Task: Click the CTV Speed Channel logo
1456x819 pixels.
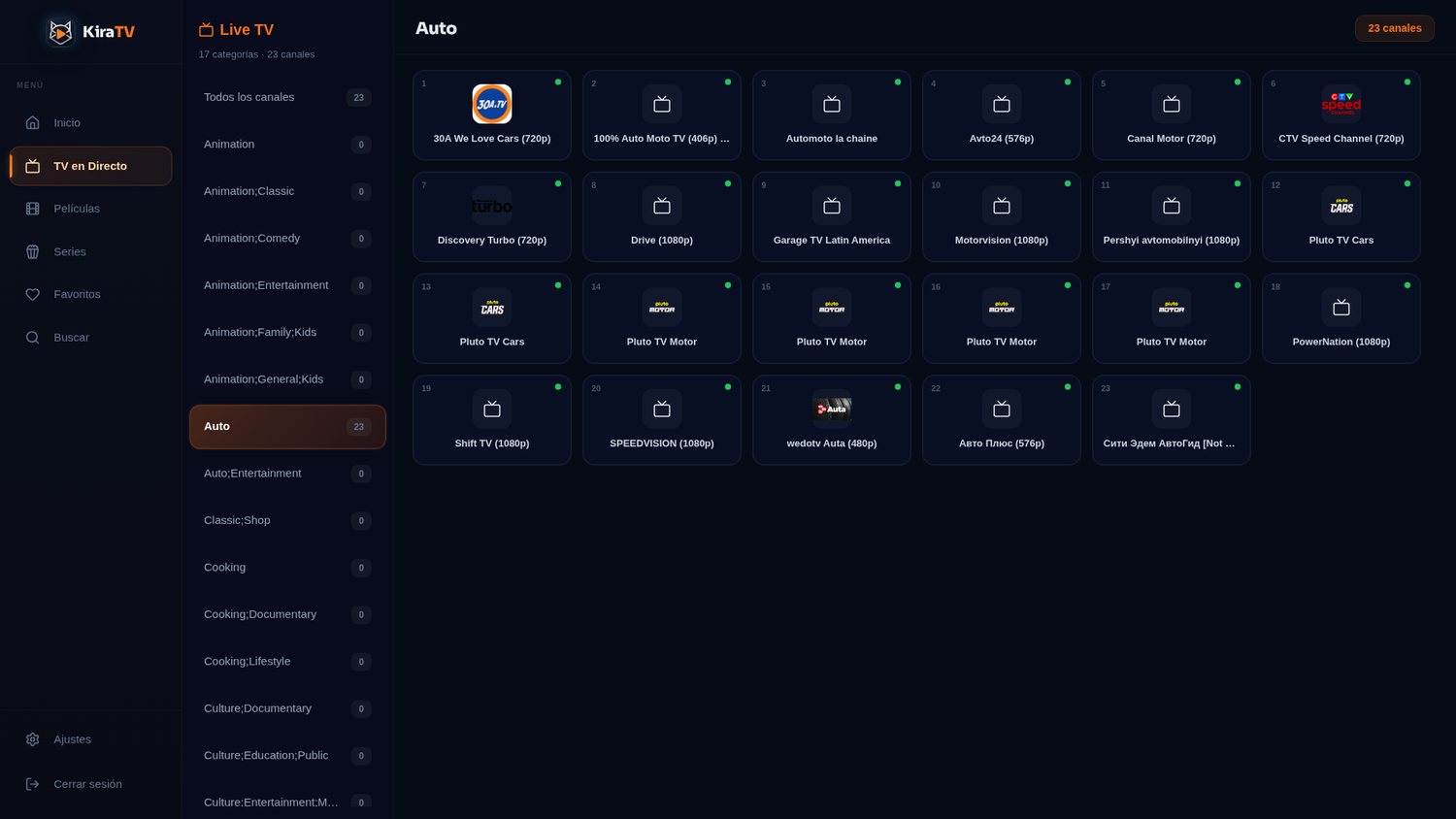Action: tap(1341, 104)
